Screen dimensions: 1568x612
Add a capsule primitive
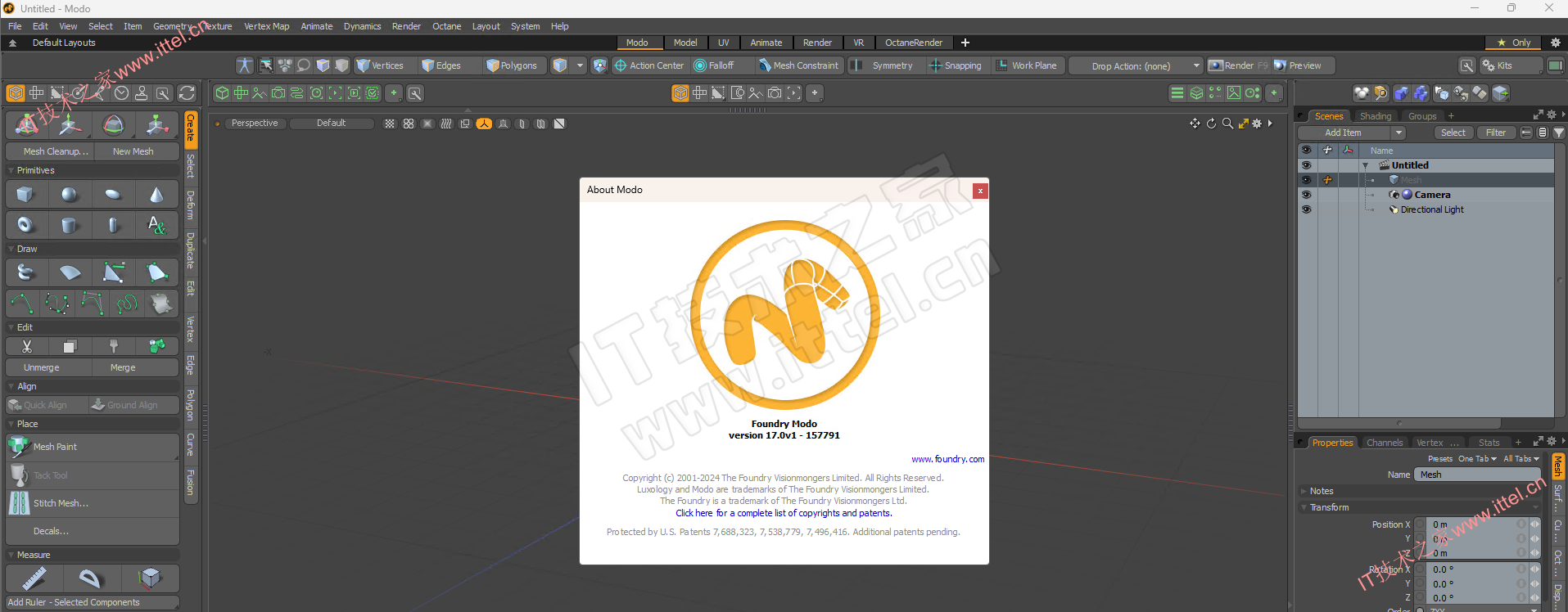[x=113, y=224]
